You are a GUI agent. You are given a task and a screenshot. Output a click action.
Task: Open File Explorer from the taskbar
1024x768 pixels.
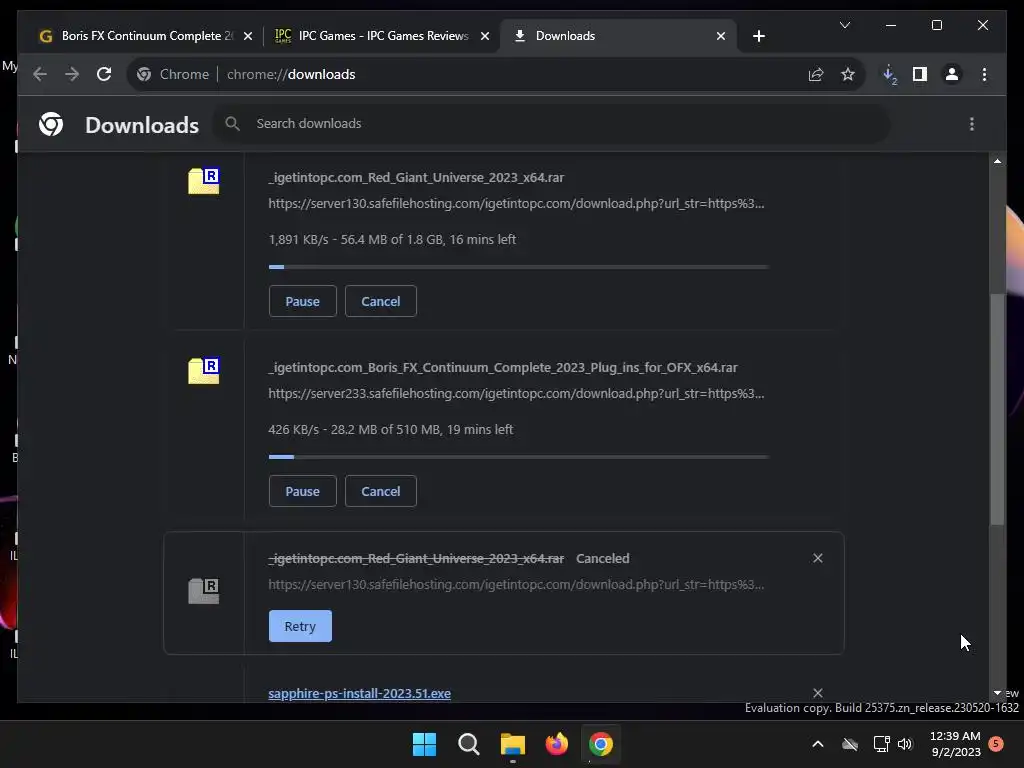tap(513, 744)
